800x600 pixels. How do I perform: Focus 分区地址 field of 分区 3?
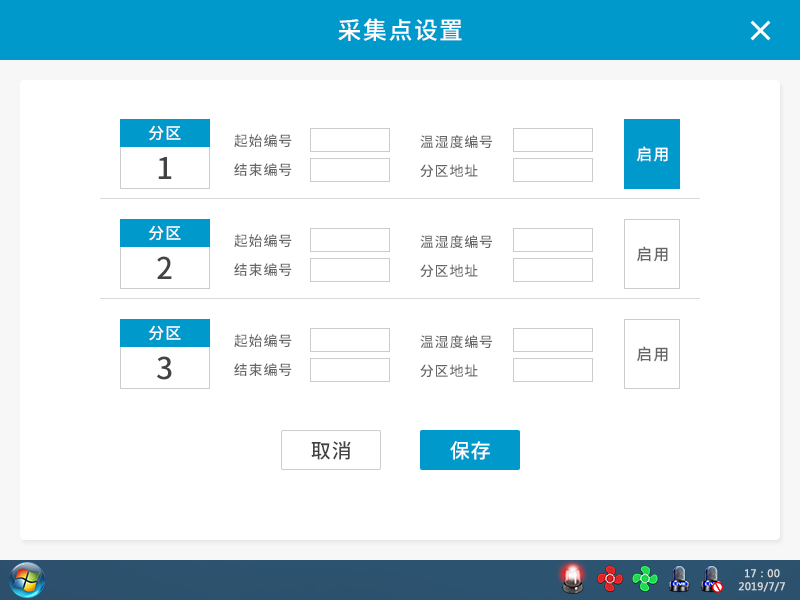click(553, 370)
